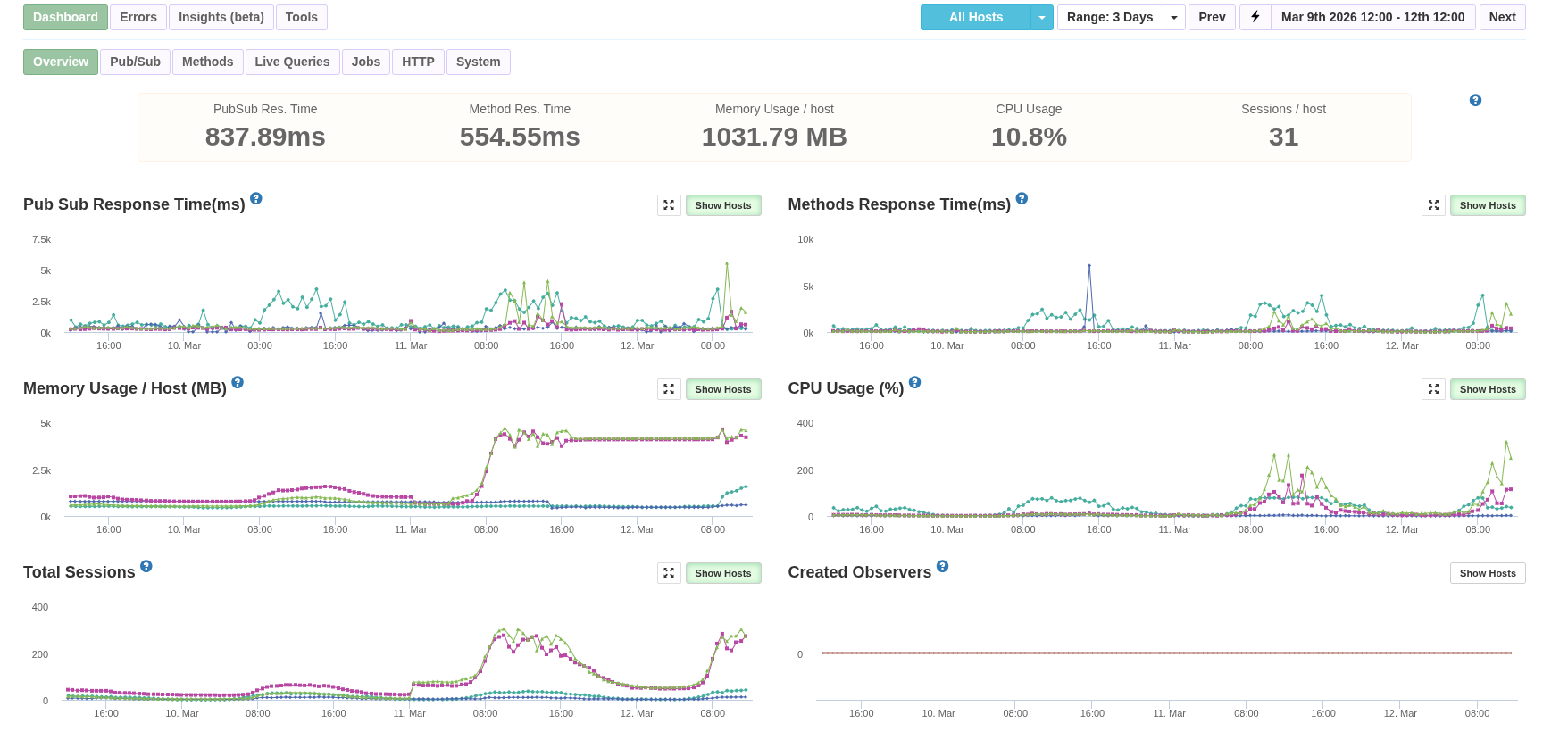Toggle Show Hosts for CPU Usage chart
This screenshot has height=740, width=1568.
[1487, 389]
